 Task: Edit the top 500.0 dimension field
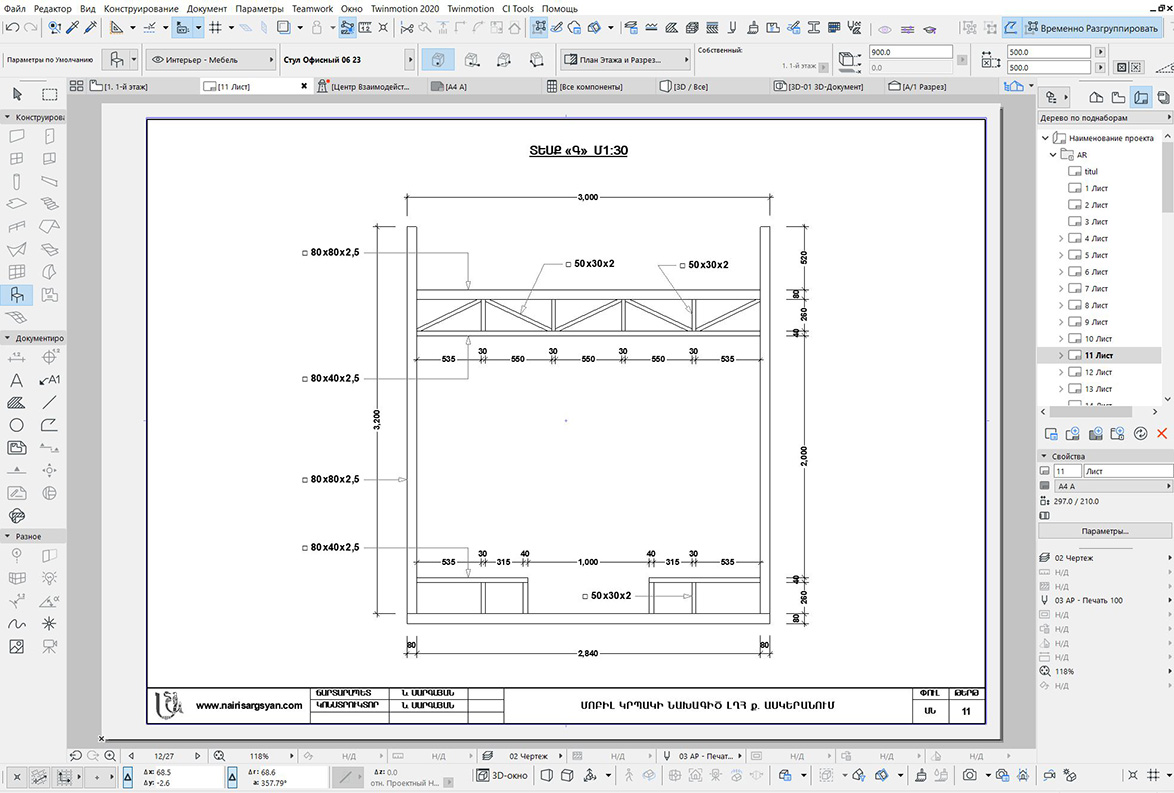point(1047,52)
